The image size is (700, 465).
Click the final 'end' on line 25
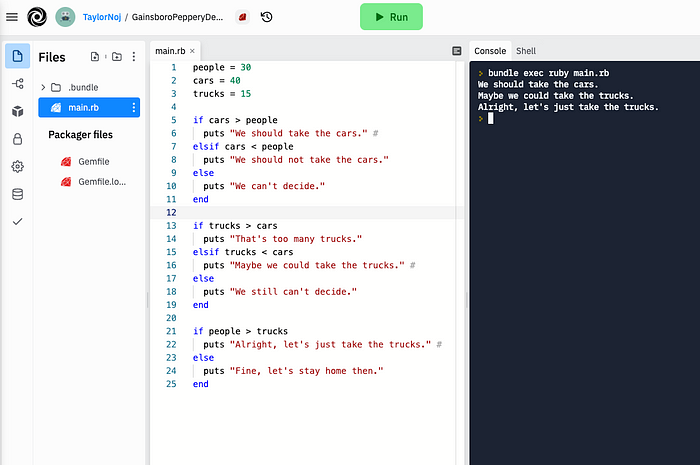coord(200,384)
